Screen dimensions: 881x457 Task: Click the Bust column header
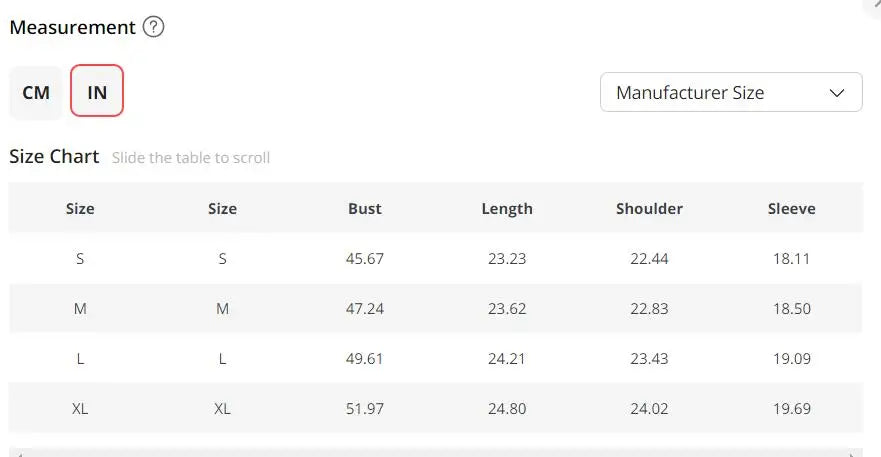click(365, 209)
